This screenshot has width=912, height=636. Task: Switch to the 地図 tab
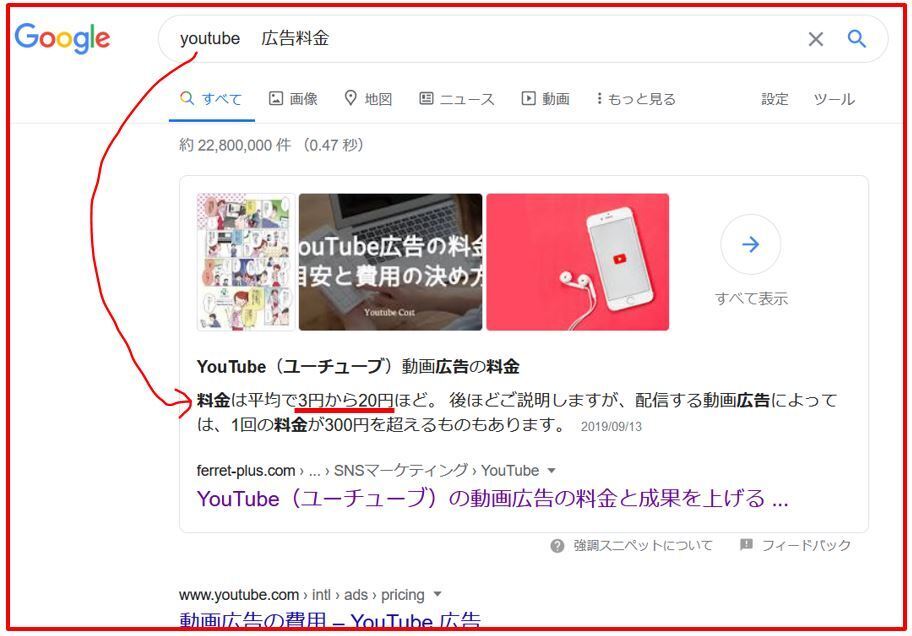(x=368, y=99)
